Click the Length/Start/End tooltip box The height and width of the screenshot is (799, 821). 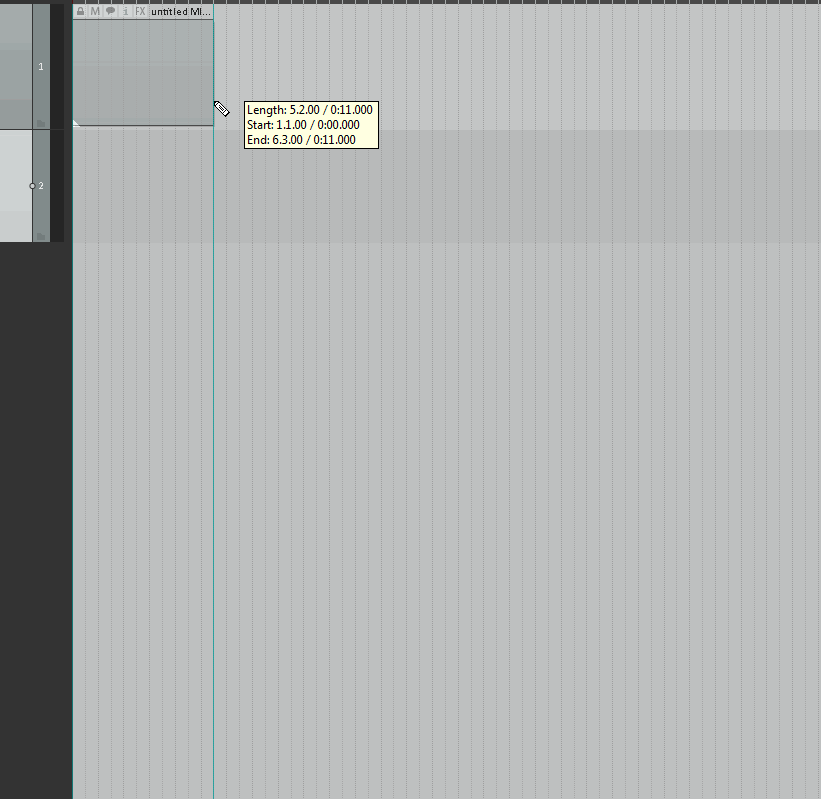(311, 125)
